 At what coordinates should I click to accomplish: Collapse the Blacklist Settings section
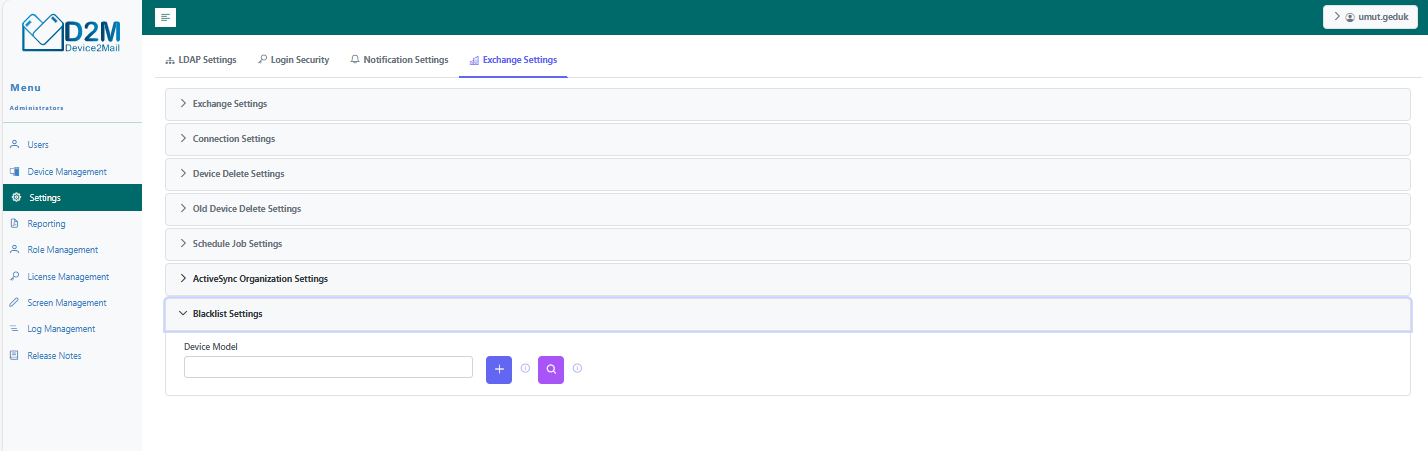click(227, 314)
